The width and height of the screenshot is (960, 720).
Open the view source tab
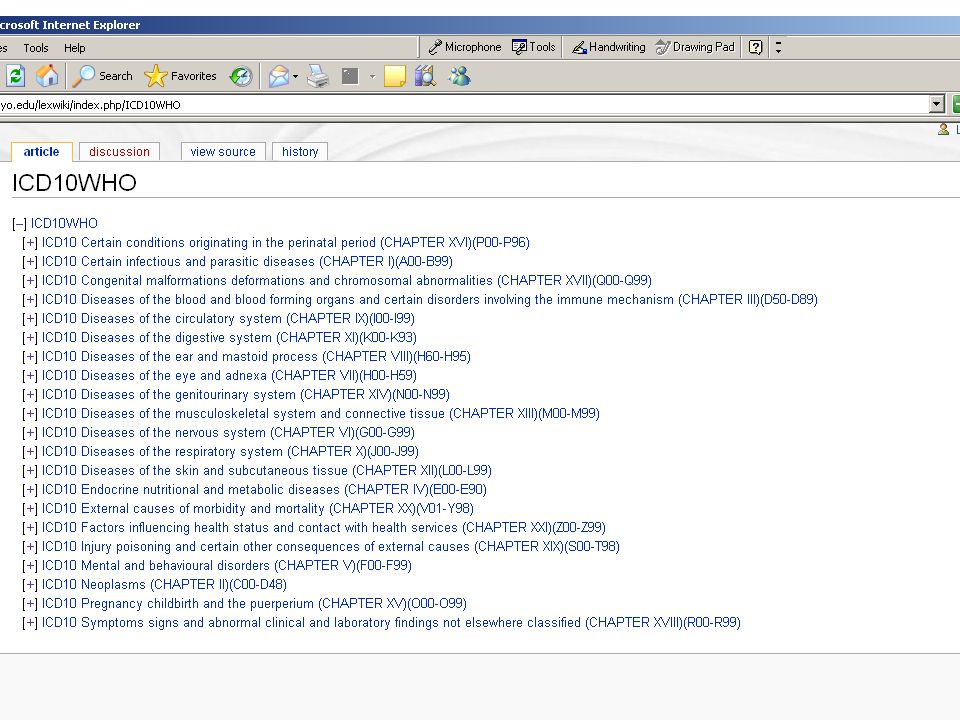click(x=223, y=152)
